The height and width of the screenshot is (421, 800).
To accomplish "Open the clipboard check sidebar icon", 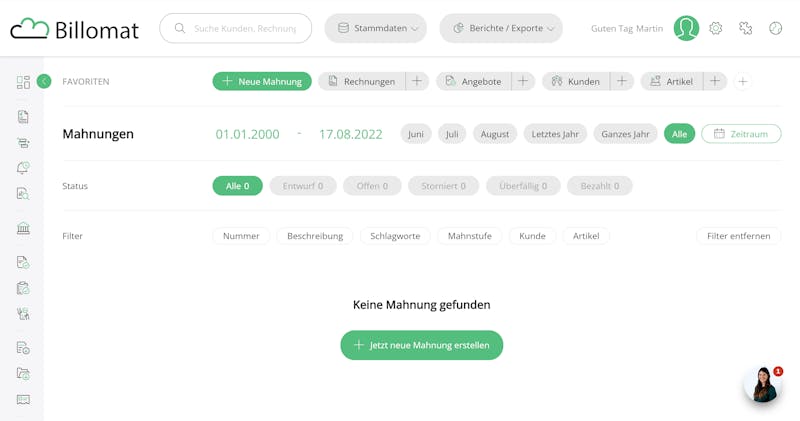I will pos(23,288).
